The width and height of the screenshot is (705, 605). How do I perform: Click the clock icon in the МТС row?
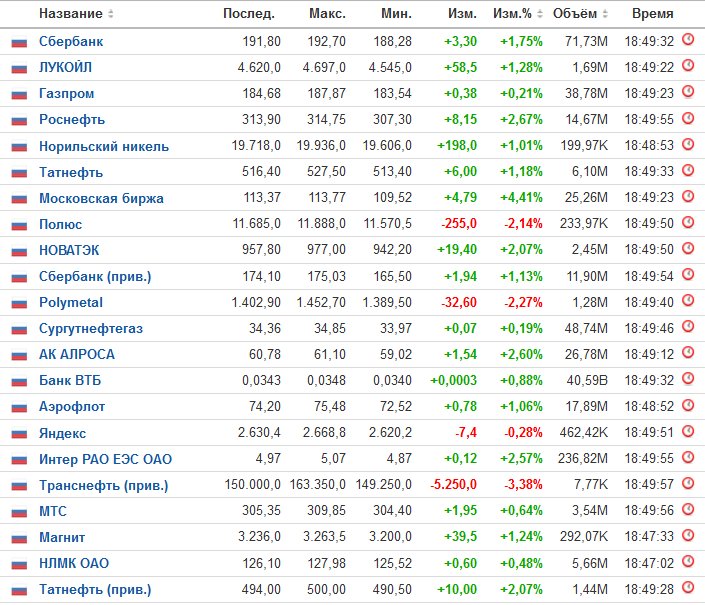click(688, 509)
